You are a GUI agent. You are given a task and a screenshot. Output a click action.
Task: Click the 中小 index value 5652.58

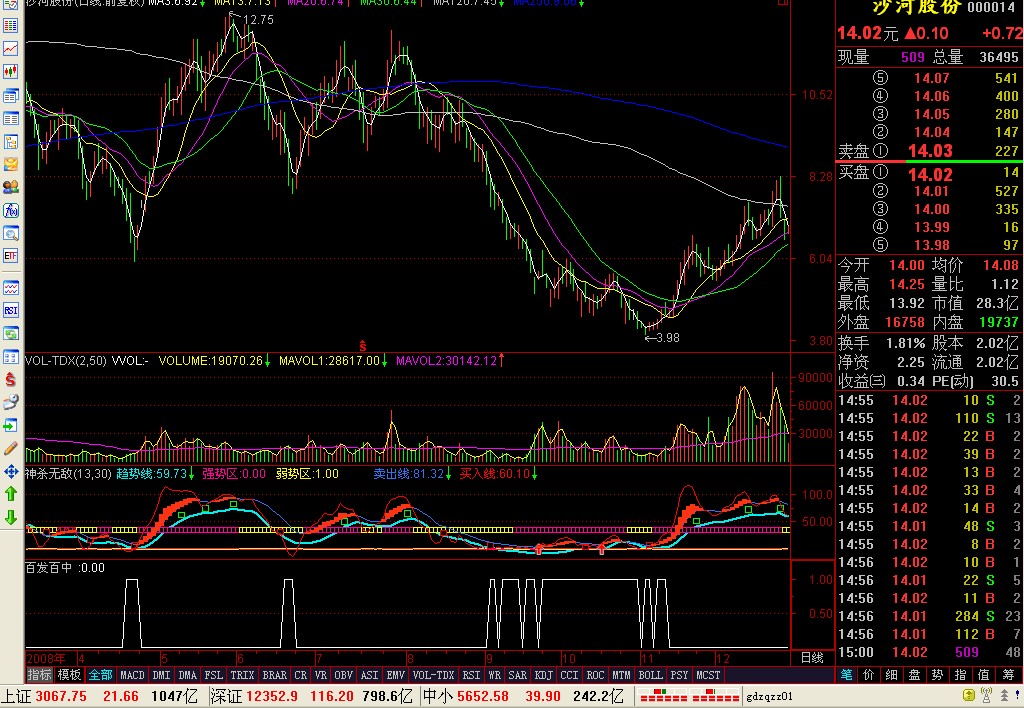tap(483, 696)
